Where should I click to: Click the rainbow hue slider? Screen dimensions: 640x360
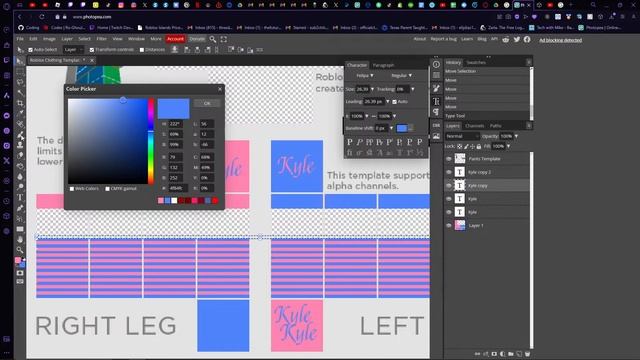coord(151,141)
